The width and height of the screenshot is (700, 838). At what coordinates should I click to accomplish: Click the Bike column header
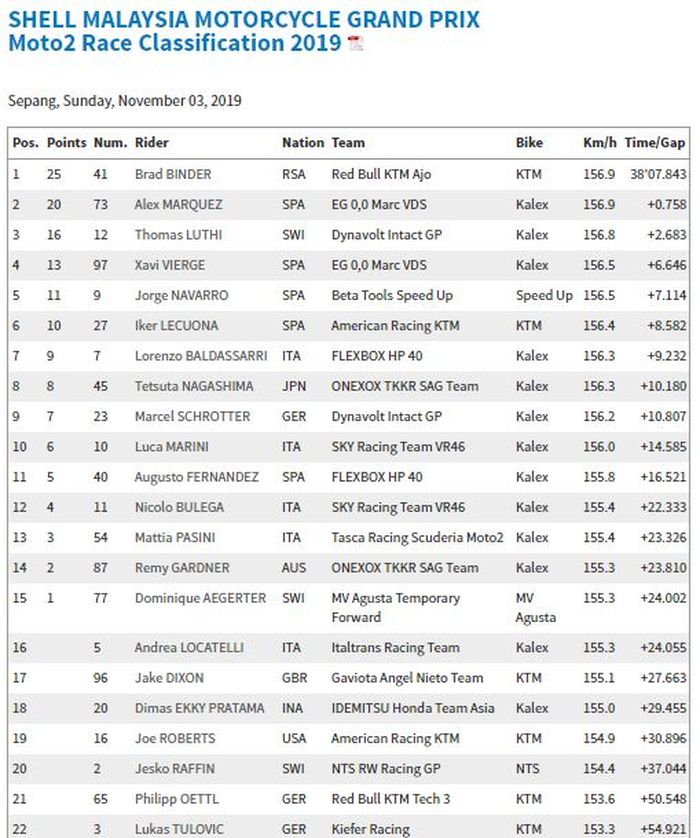coord(530,143)
